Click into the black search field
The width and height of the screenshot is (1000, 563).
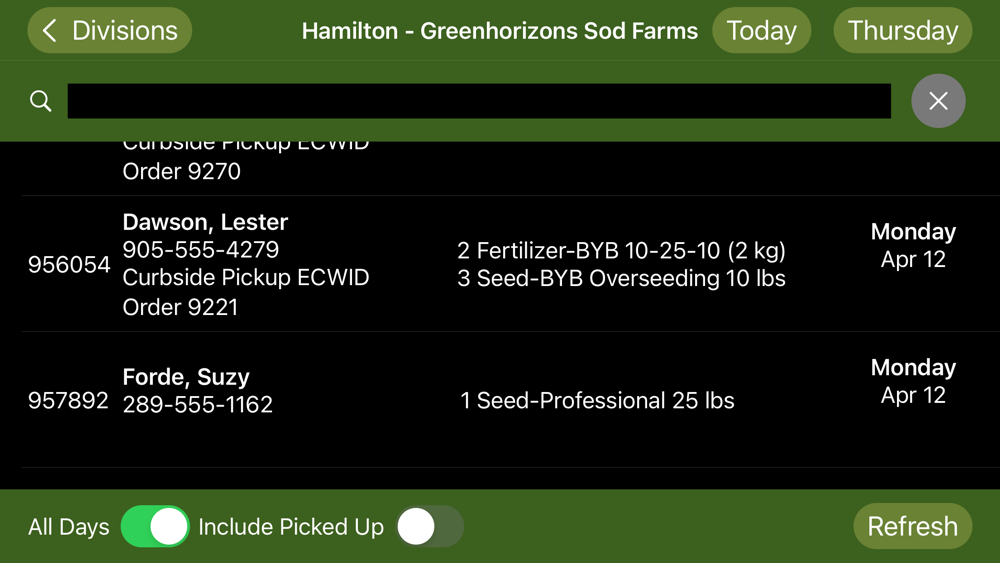coord(478,101)
